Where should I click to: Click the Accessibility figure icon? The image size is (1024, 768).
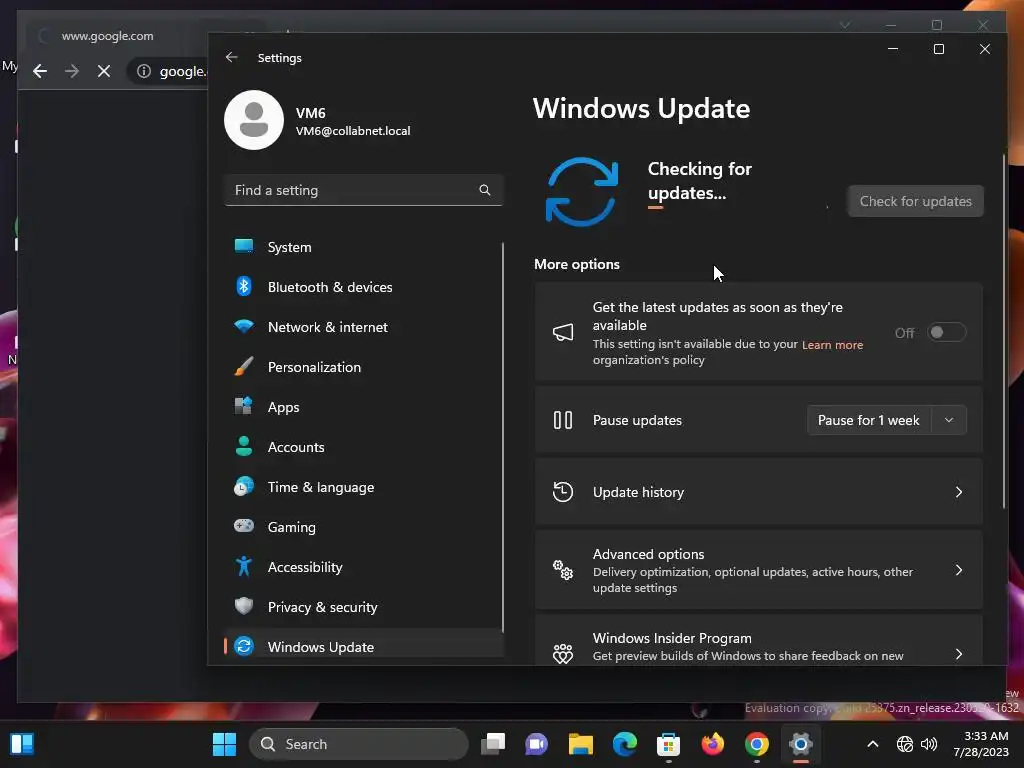pos(244,566)
